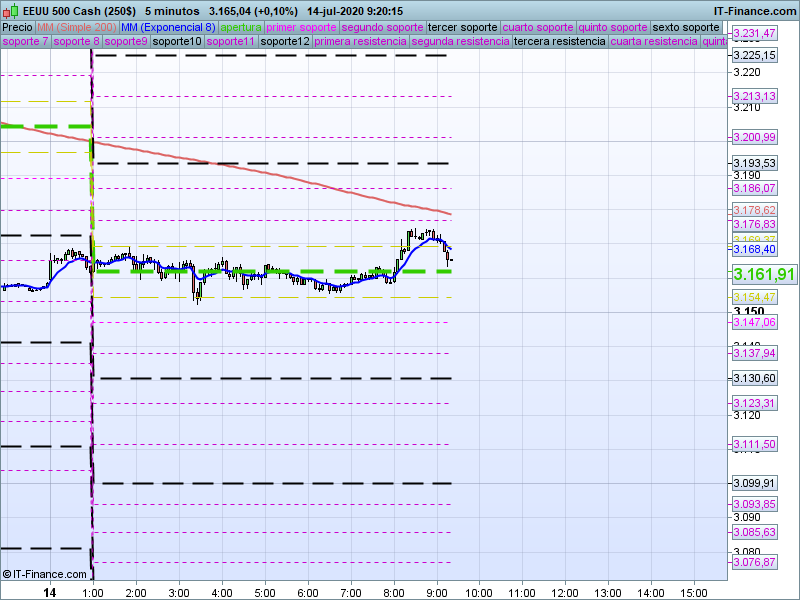Image resolution: width=800 pixels, height=600 pixels.
Task: Select the Precio legend label
Action: tap(17, 27)
